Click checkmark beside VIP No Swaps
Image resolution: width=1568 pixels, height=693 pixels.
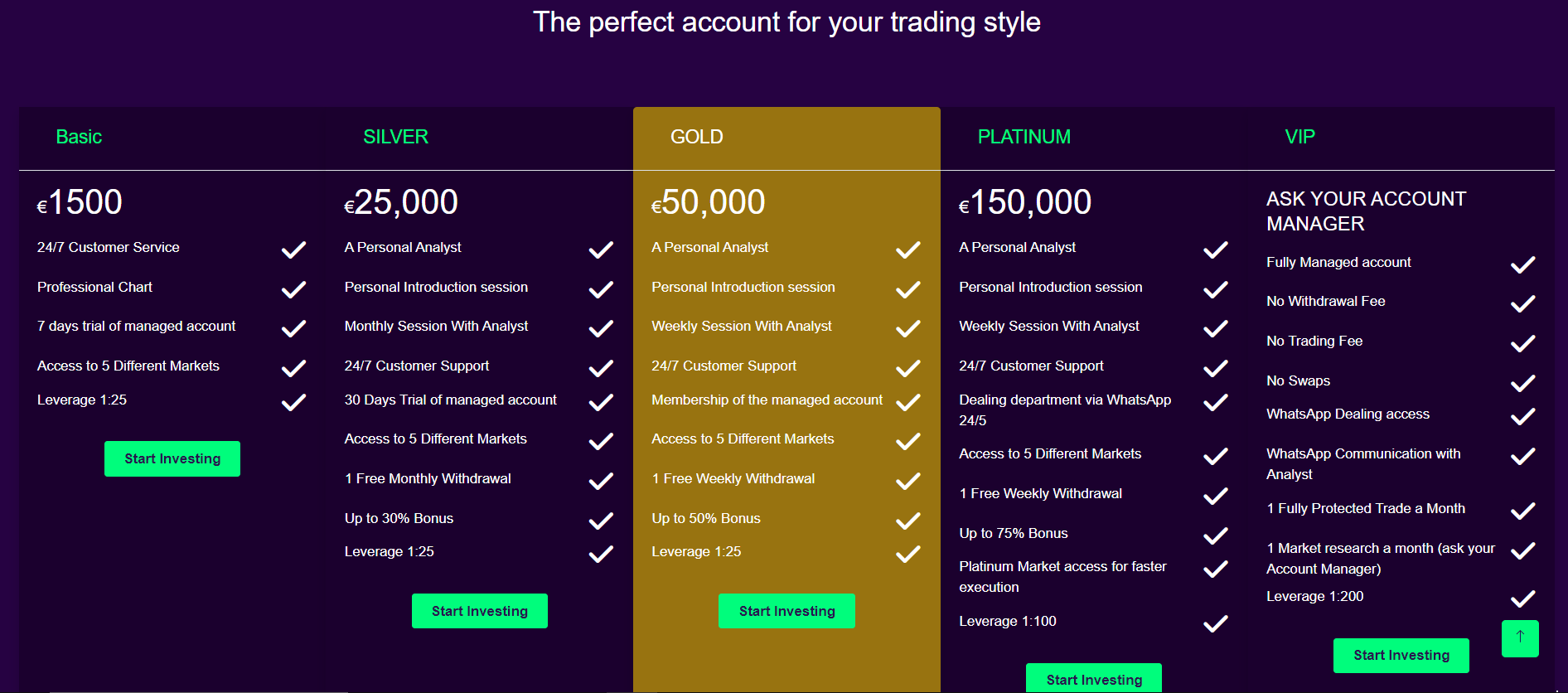pos(1523,383)
